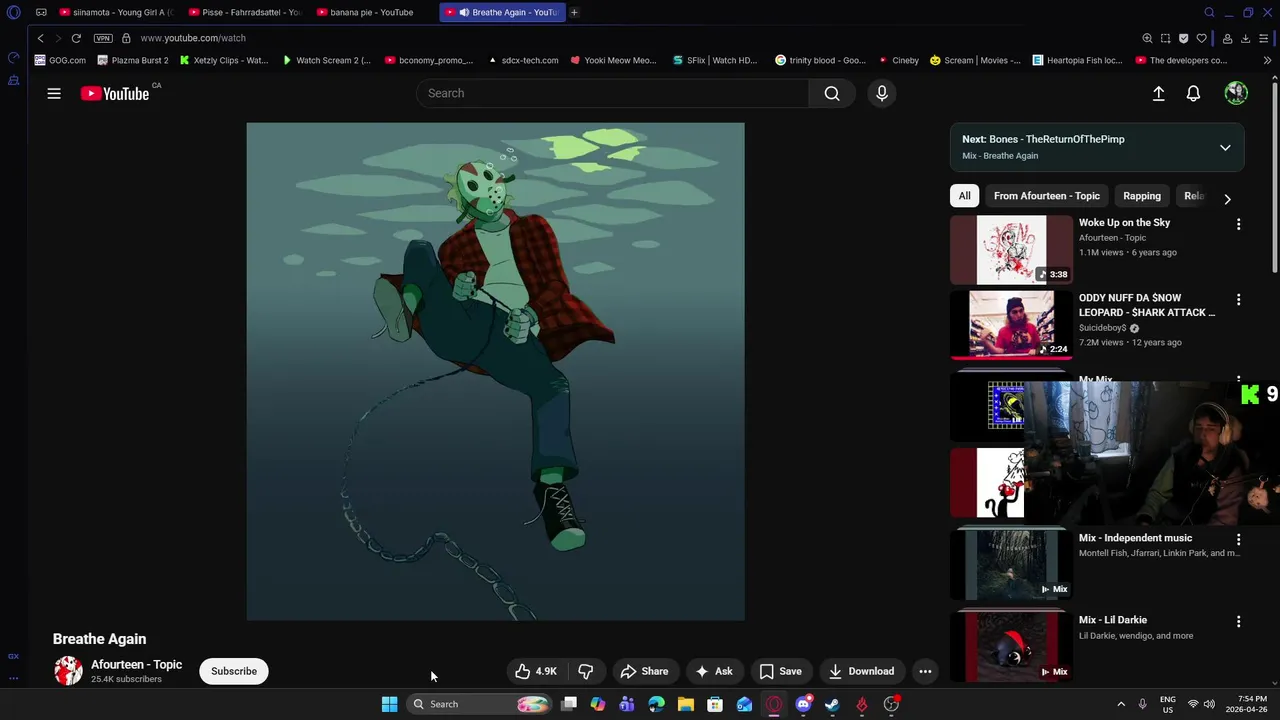1280x720 pixels.
Task: Open the Plazma Burst 2 bookmark
Action: click(x=133, y=60)
